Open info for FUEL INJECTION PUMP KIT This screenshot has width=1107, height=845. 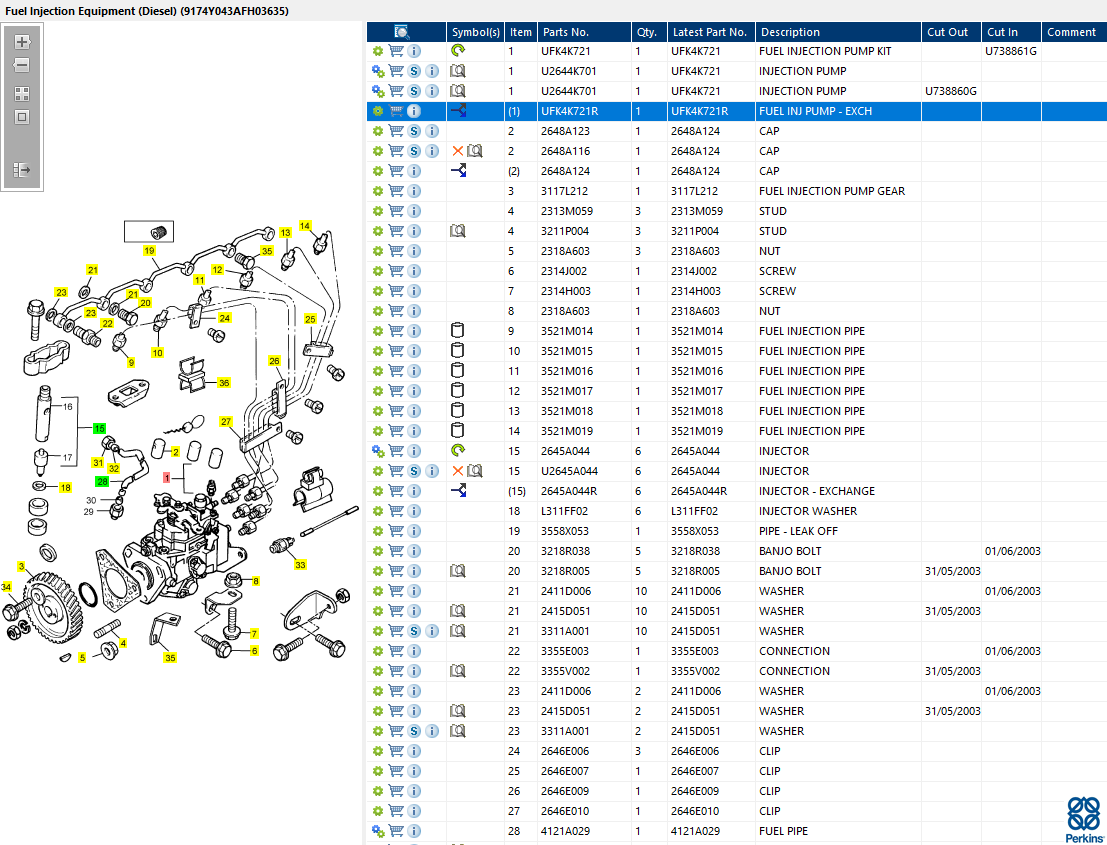pyautogui.click(x=414, y=51)
